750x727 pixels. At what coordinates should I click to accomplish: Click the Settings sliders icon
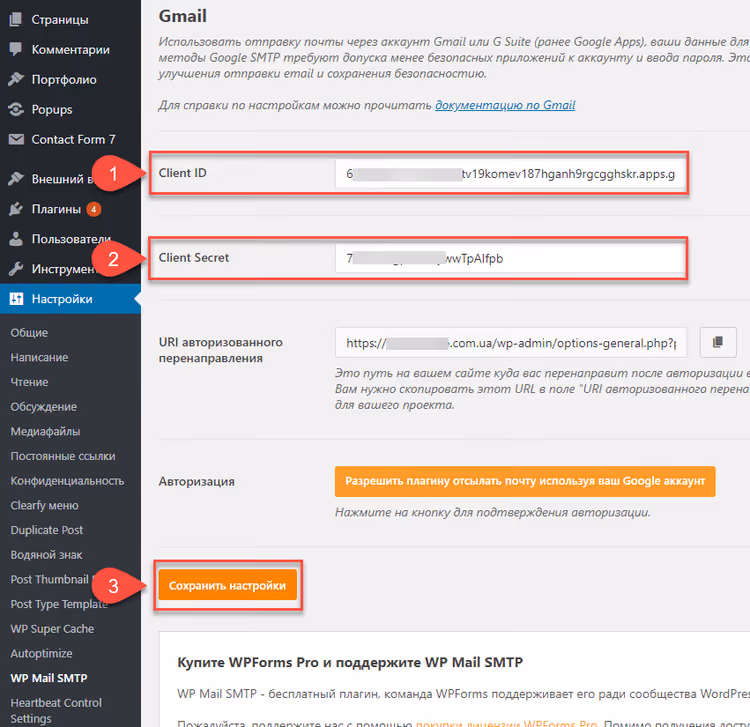(x=16, y=298)
